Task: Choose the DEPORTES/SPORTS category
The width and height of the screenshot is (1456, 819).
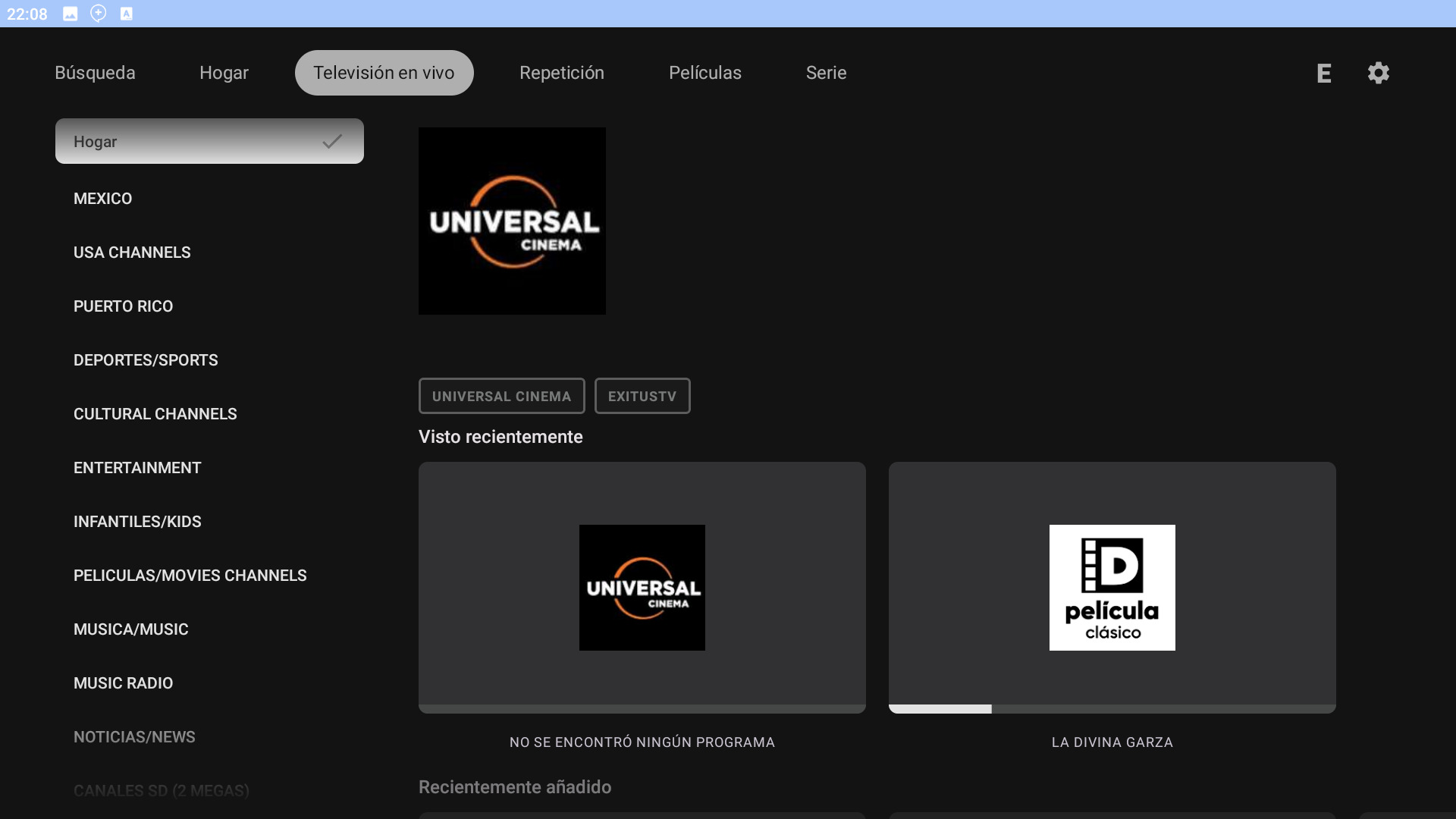Action: pos(146,360)
